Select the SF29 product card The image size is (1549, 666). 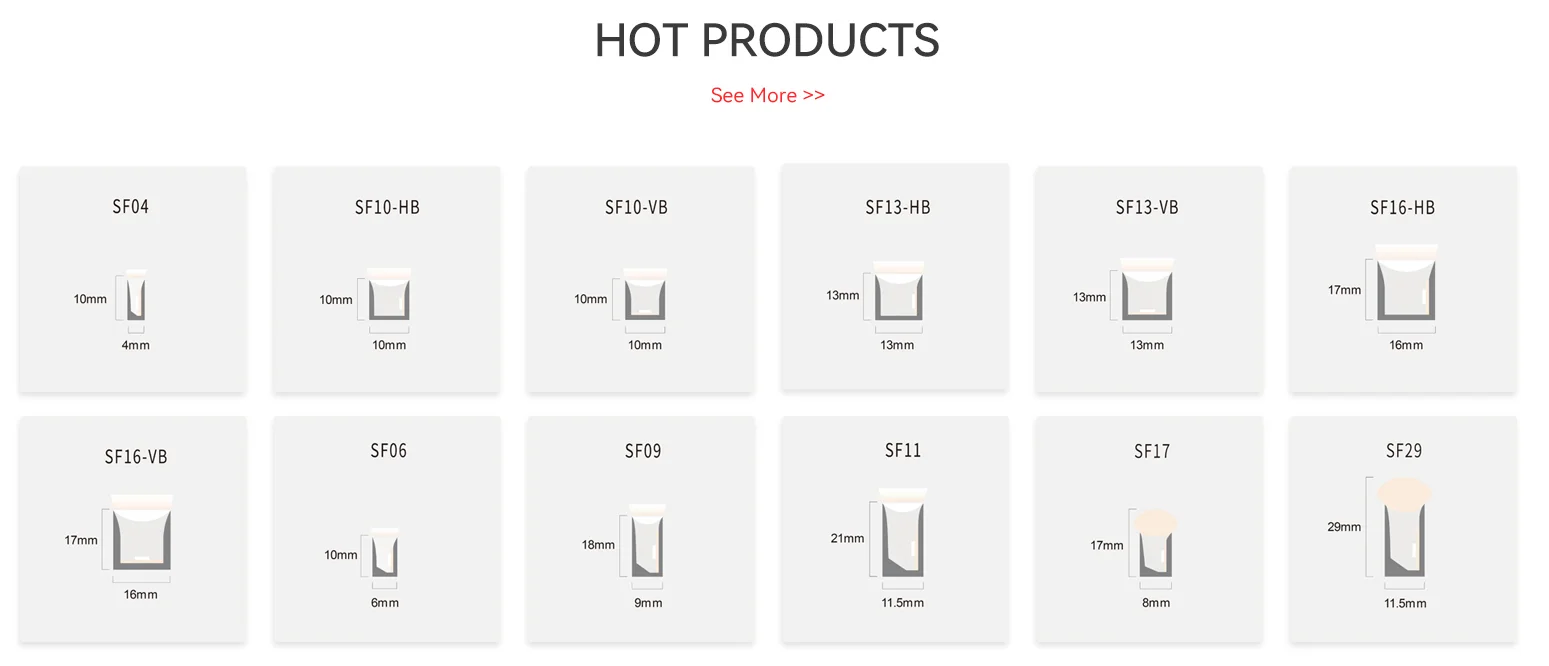click(x=1403, y=529)
